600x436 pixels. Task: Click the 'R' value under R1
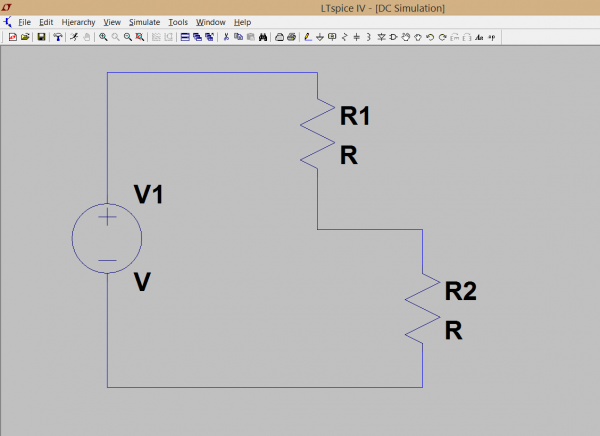point(349,155)
